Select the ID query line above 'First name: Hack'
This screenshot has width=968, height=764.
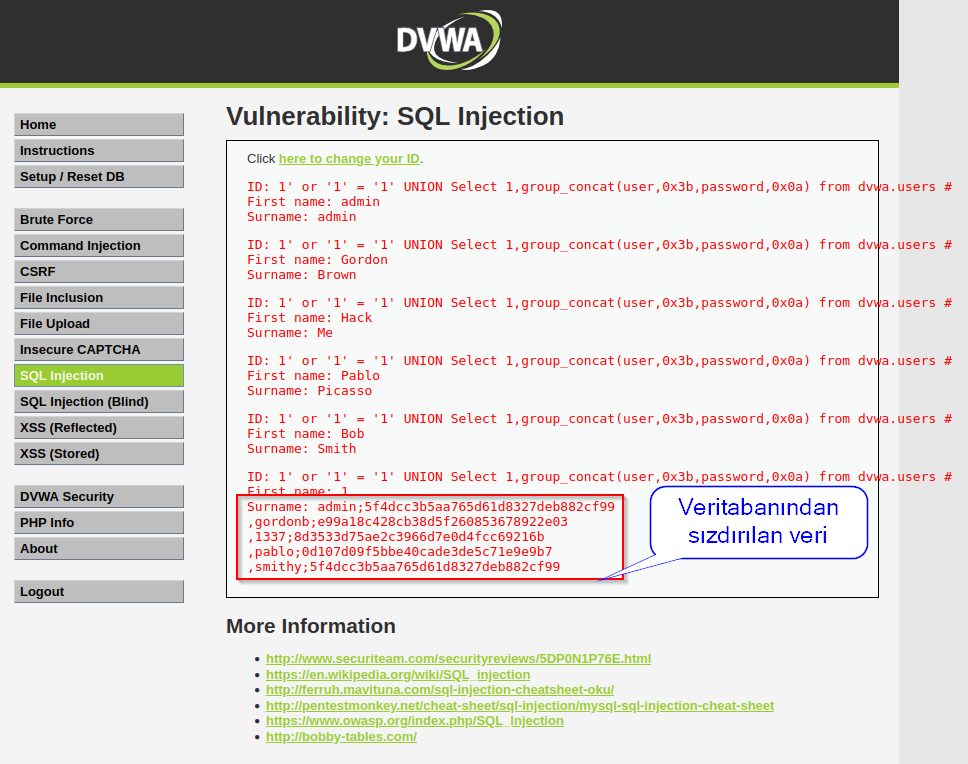click(x=599, y=303)
